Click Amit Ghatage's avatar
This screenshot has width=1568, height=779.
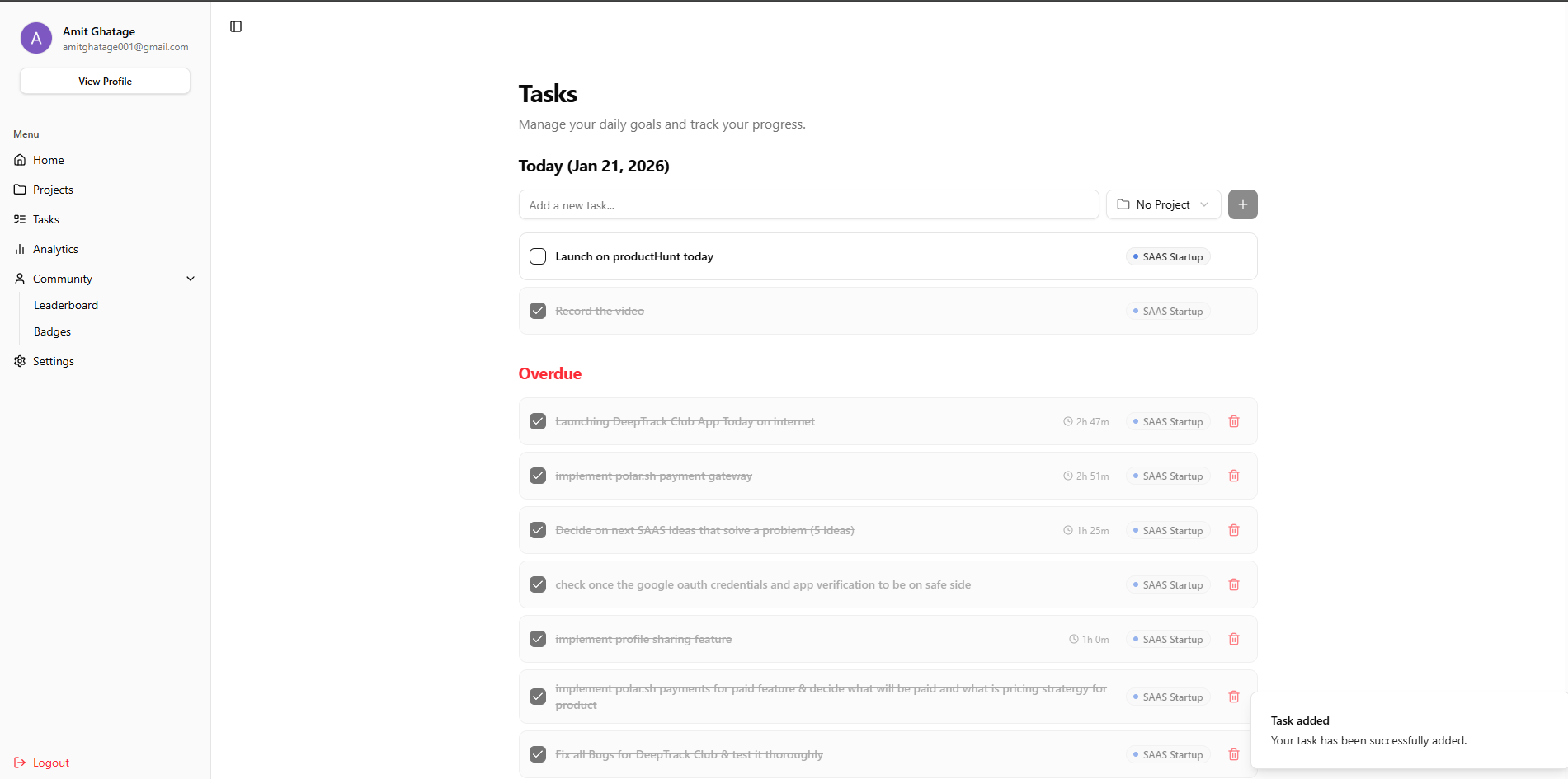(35, 38)
